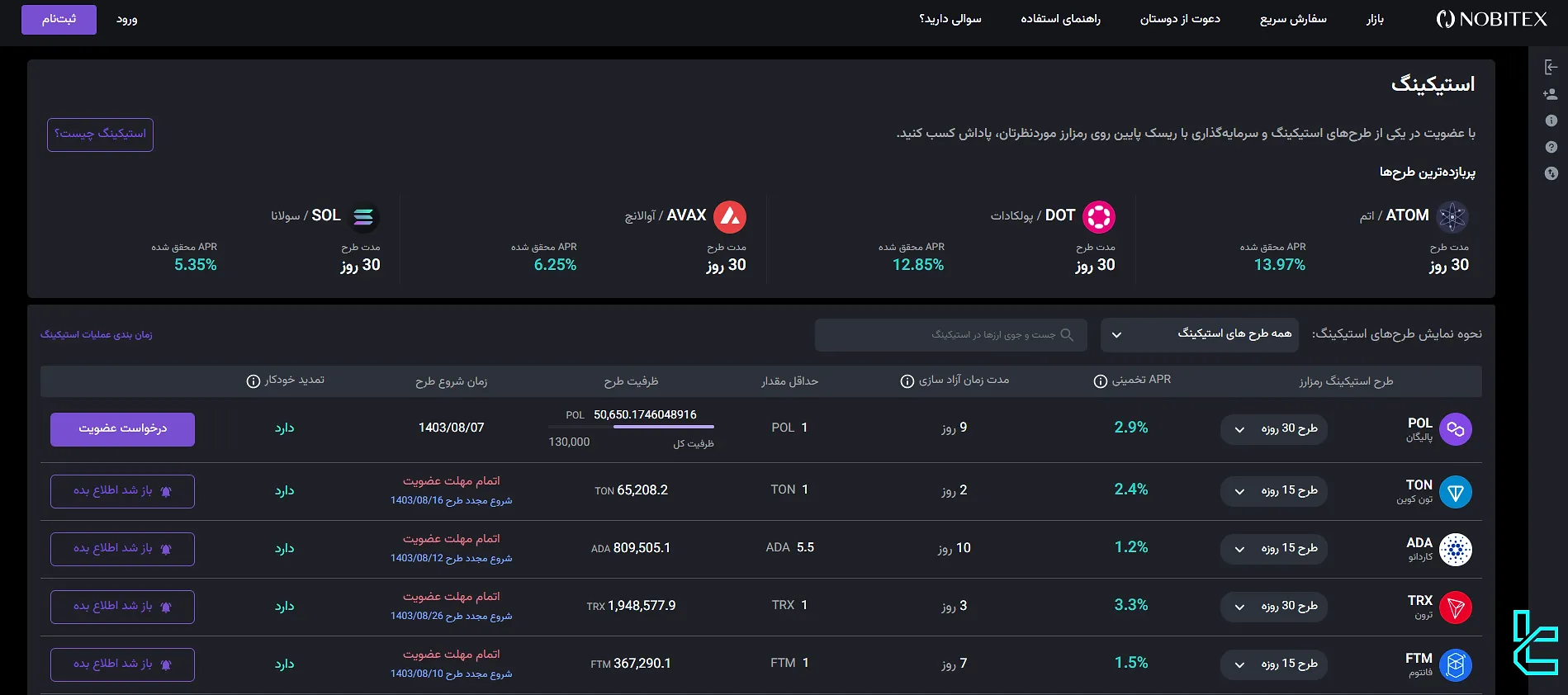Click the ADA Cardano coin icon

pyautogui.click(x=1456, y=550)
